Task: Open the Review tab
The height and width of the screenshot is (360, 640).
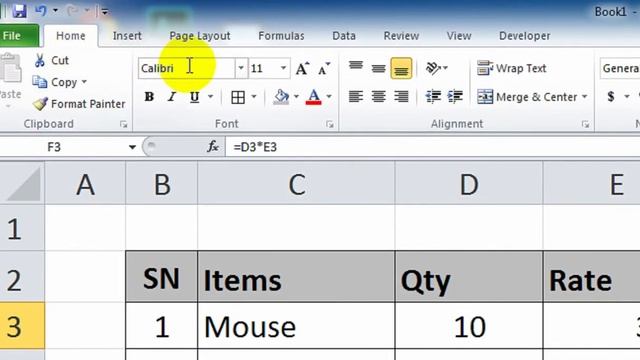Action: (401, 36)
